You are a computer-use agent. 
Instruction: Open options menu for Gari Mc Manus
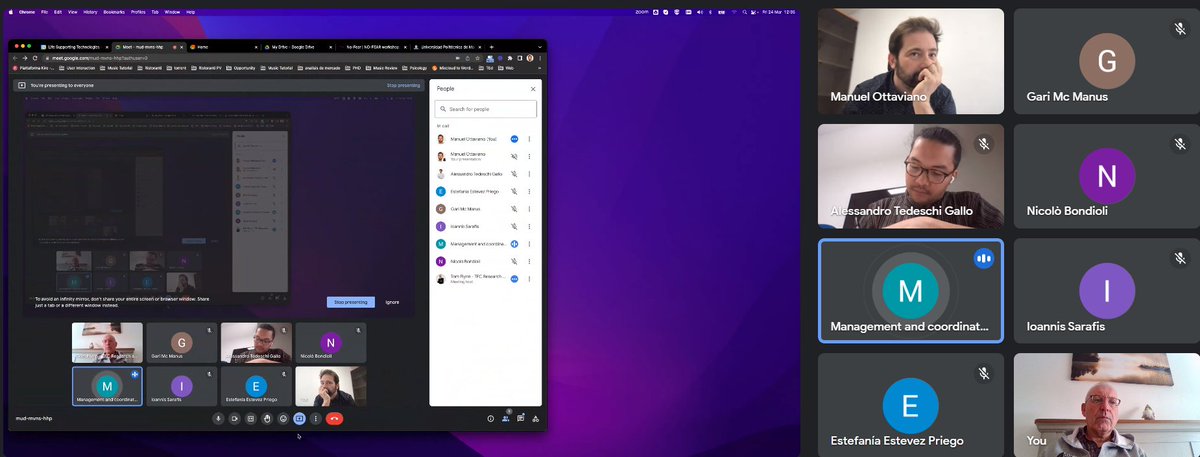tap(529, 209)
